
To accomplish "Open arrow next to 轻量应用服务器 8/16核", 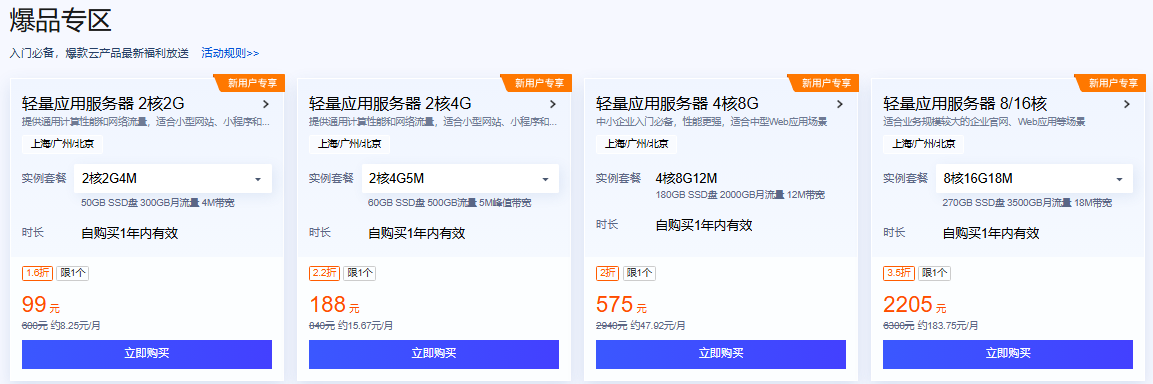I will tap(1127, 104).
